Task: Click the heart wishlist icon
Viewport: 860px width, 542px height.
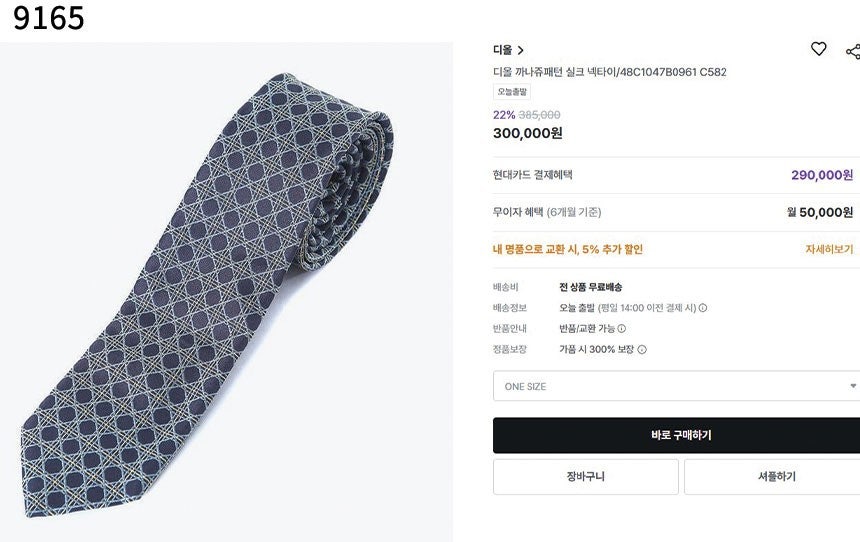Action: tap(818, 49)
